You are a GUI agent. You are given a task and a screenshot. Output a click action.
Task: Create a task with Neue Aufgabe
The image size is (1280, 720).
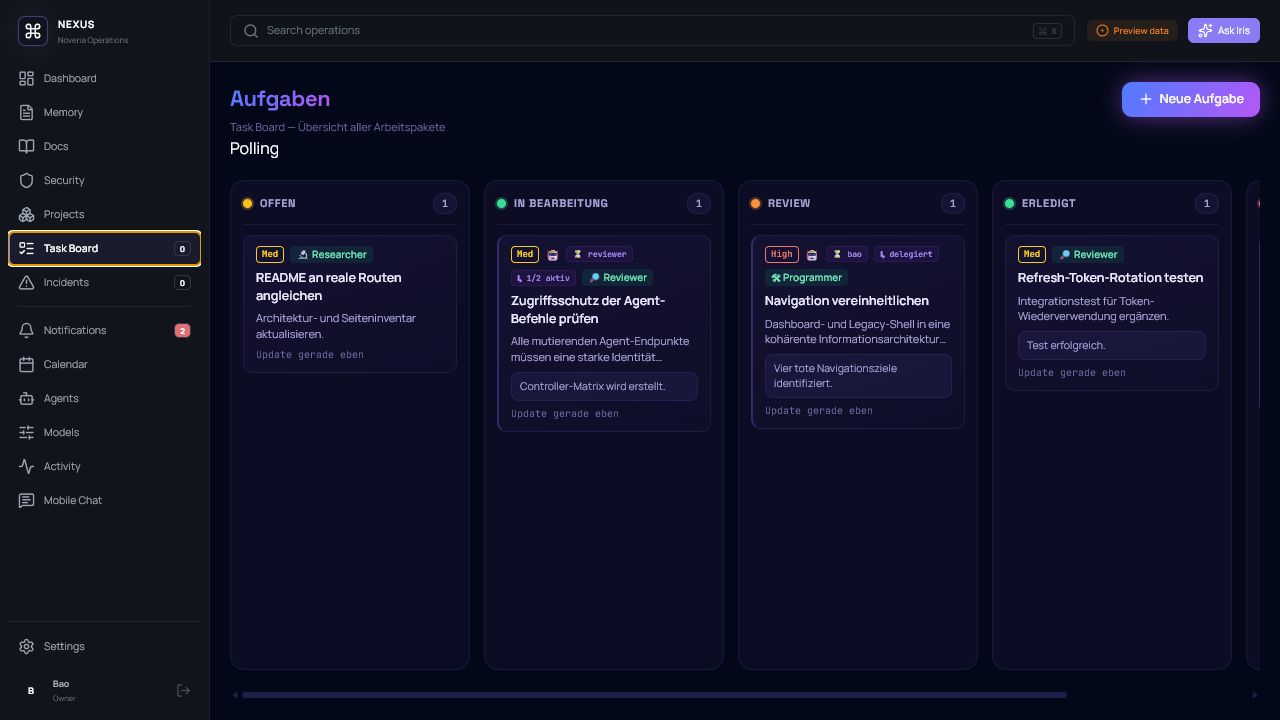coord(1191,99)
